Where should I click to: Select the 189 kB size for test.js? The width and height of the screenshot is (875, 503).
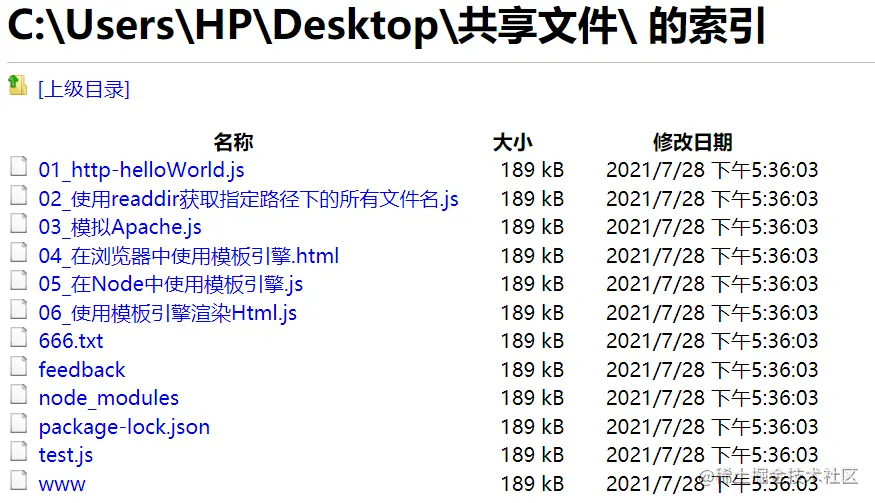[532, 454]
